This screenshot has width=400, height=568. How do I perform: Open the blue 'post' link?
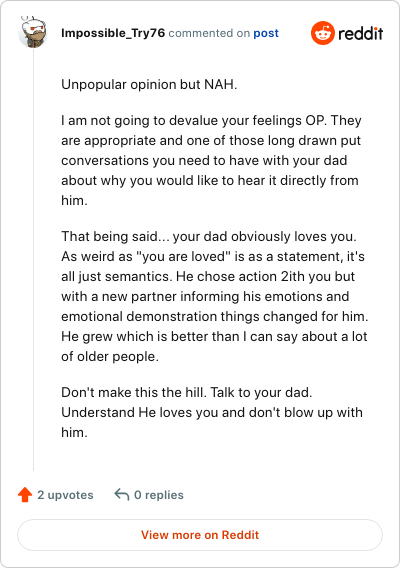[266, 33]
